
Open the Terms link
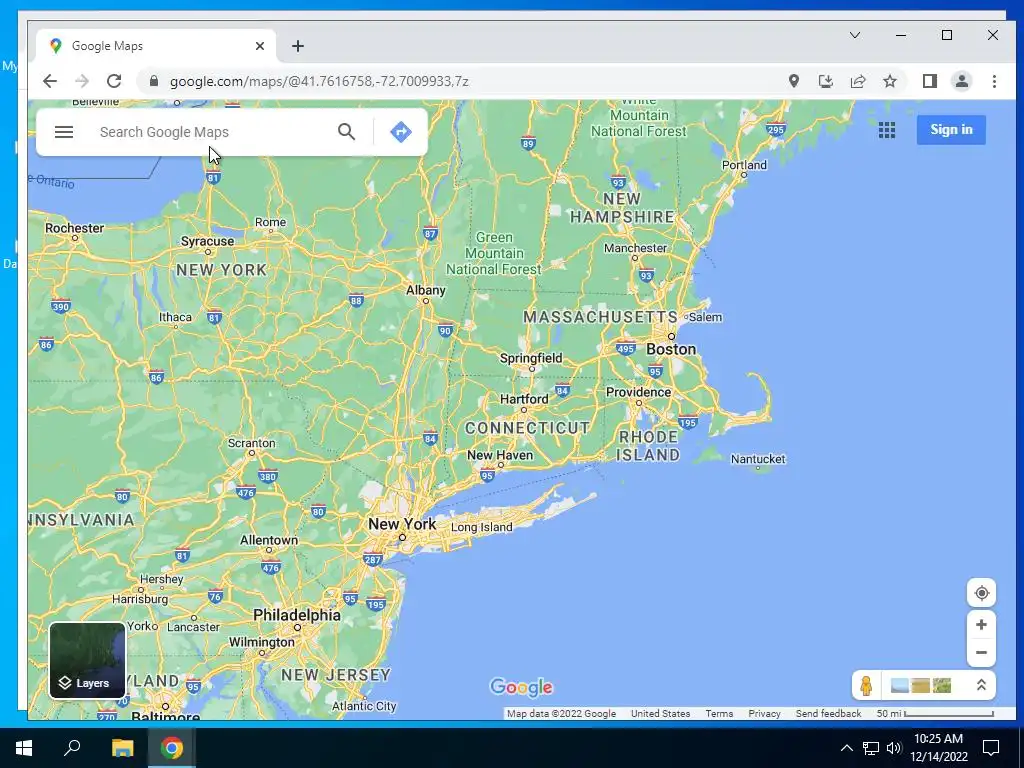point(719,713)
